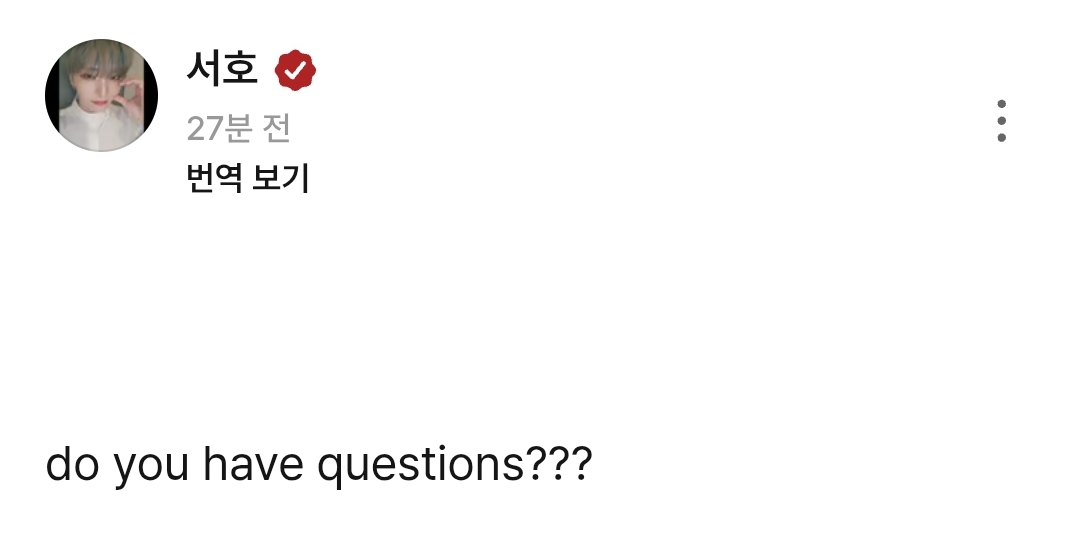The width and height of the screenshot is (1080, 536).
Task: Tap 서호's profile picture
Action: [x=101, y=96]
